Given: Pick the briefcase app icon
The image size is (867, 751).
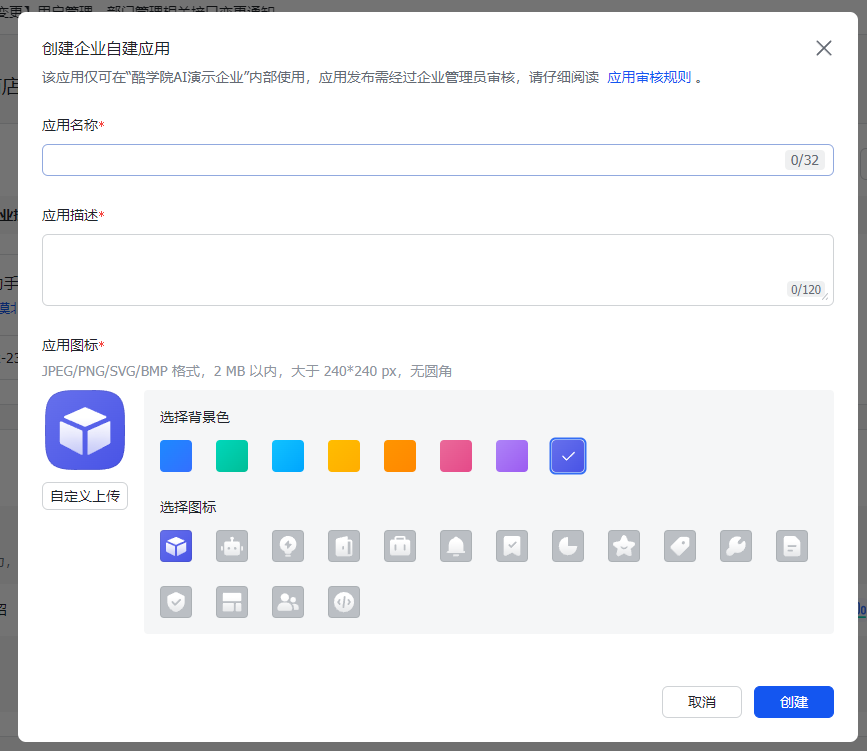Looking at the screenshot, I should coord(400,546).
